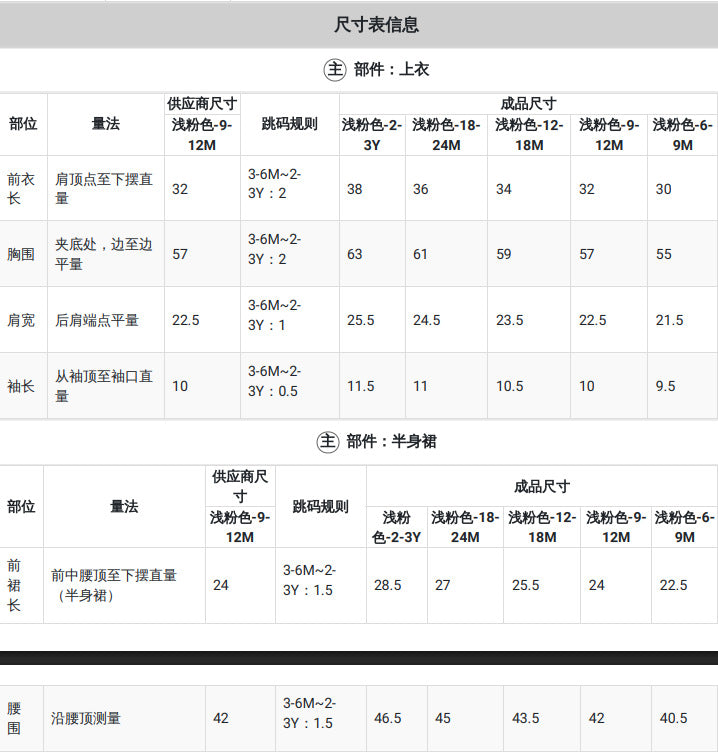Click 供应商尺寸 header in 上衣 table

pyautogui.click(x=202, y=104)
